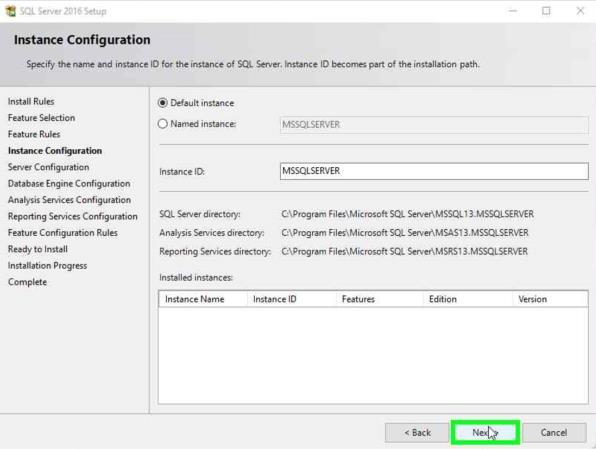
Task: Select the Named instance radio button
Action: 163,124
